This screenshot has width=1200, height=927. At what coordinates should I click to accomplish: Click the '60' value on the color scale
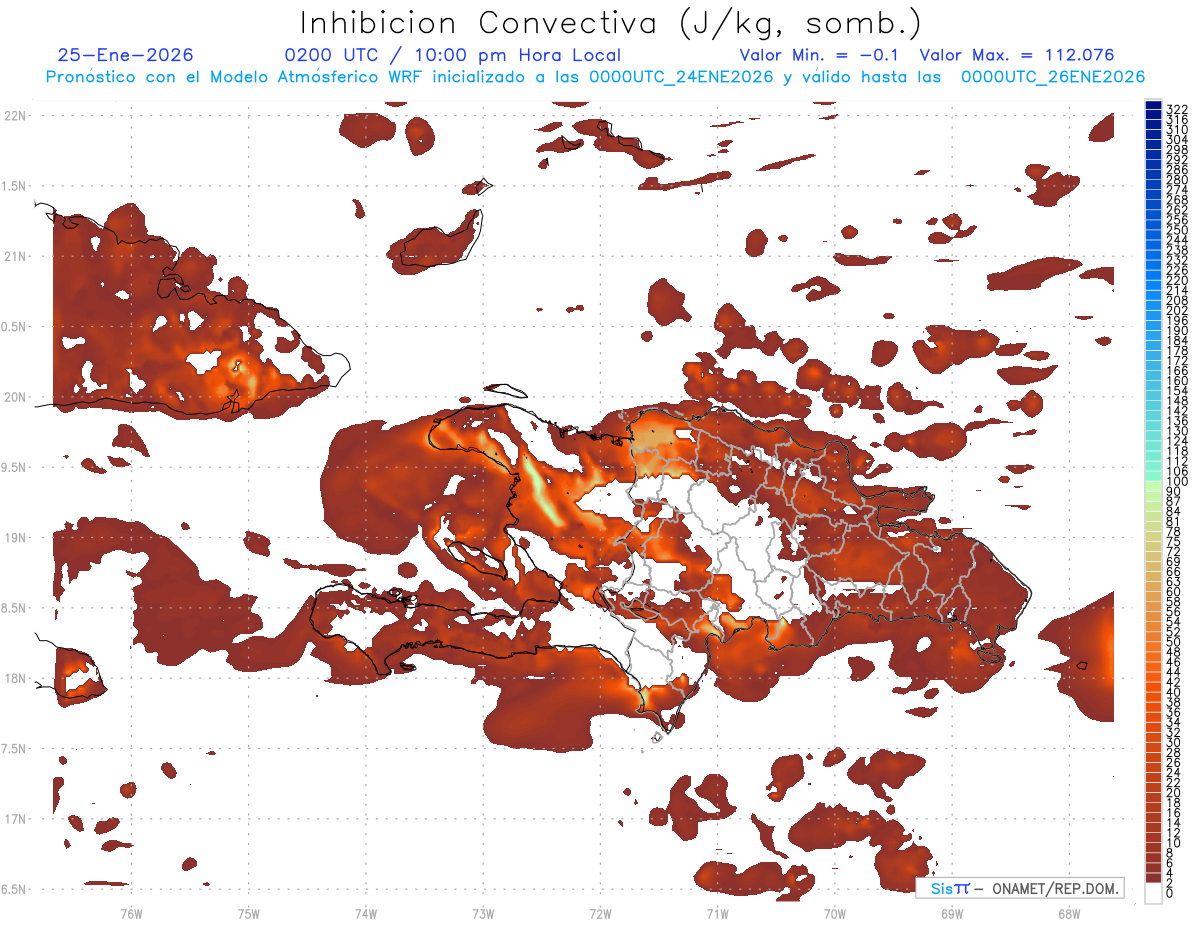pos(1173,591)
